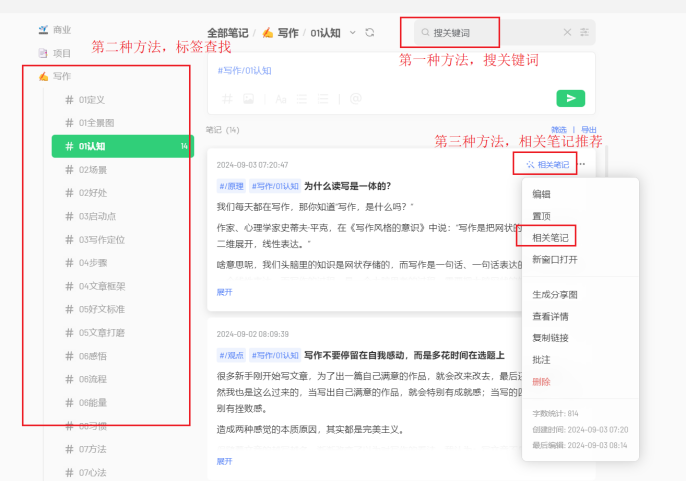Choose 置顶 from the context menu
The height and width of the screenshot is (481, 686).
tap(541, 216)
